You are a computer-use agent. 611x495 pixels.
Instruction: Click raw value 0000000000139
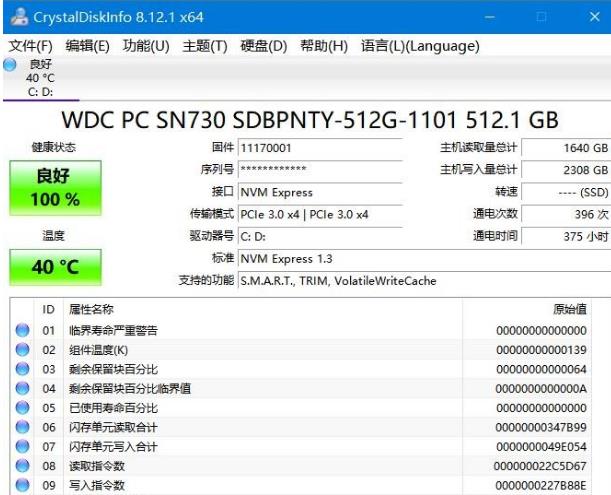(541, 350)
